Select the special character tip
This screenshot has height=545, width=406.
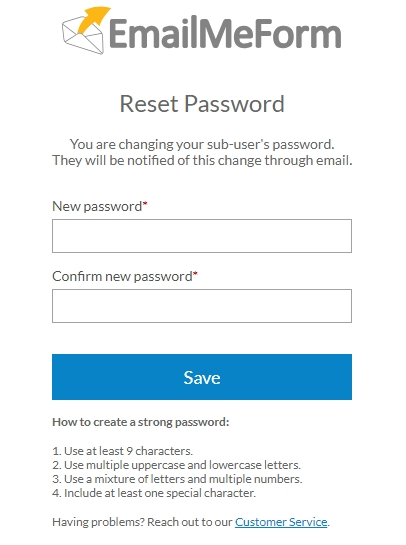click(x=154, y=493)
